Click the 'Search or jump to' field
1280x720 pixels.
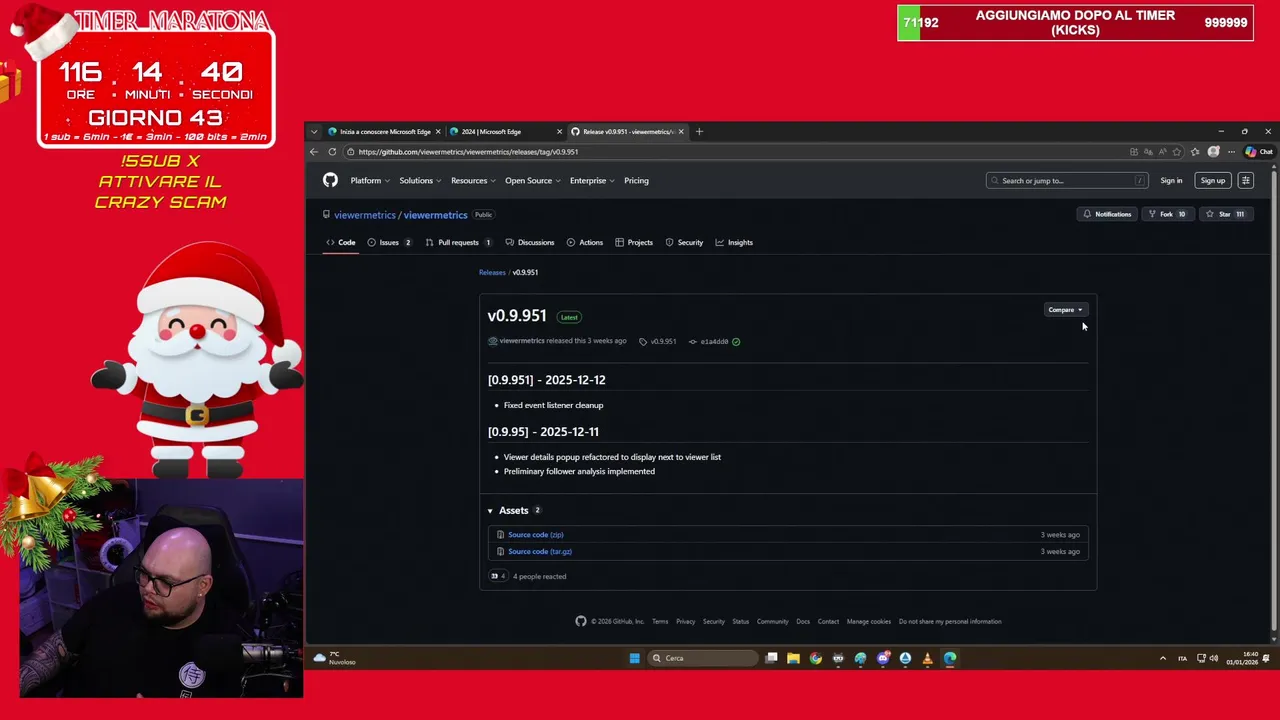point(1066,181)
